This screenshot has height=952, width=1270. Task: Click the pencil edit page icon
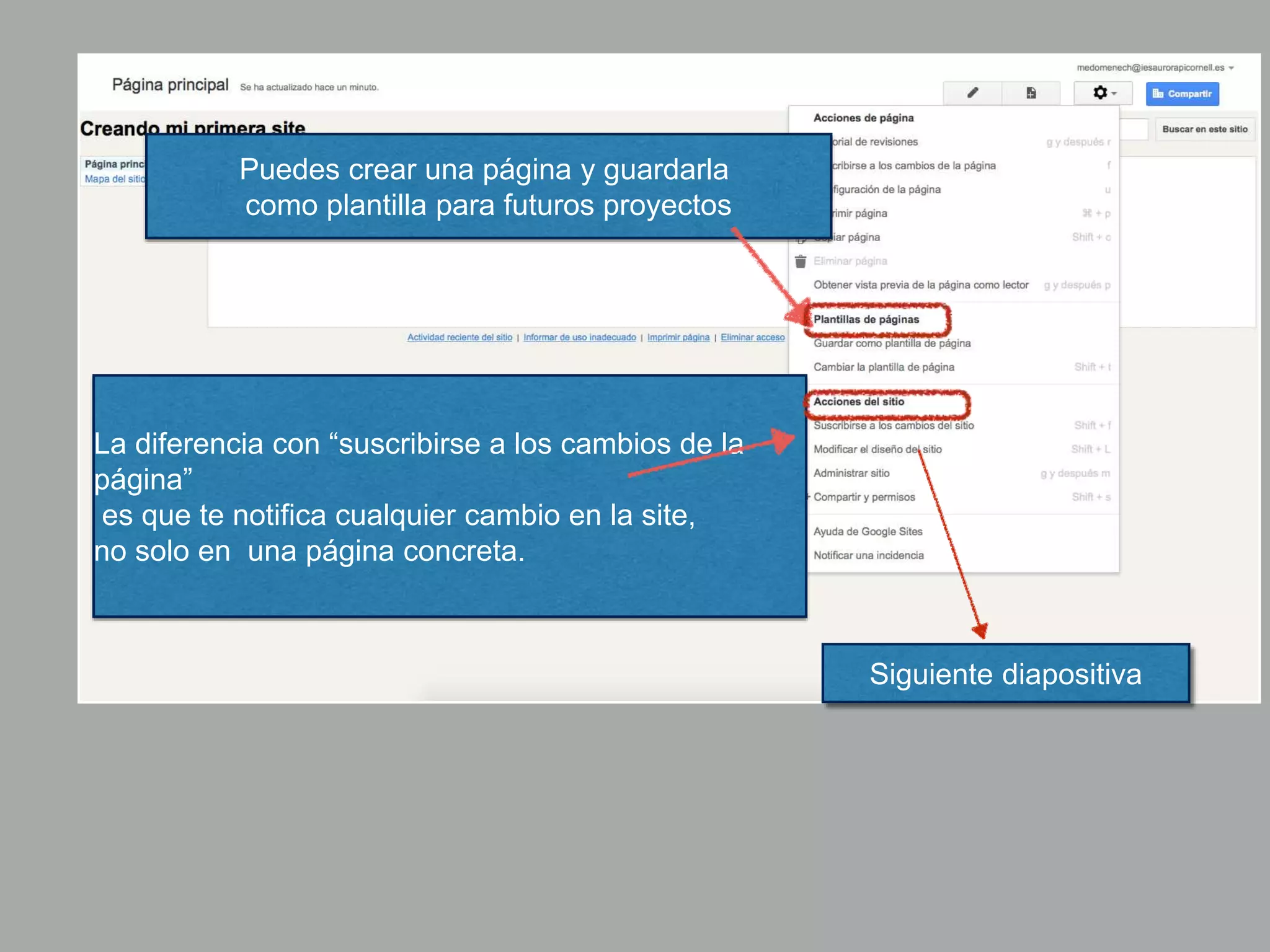(972, 94)
